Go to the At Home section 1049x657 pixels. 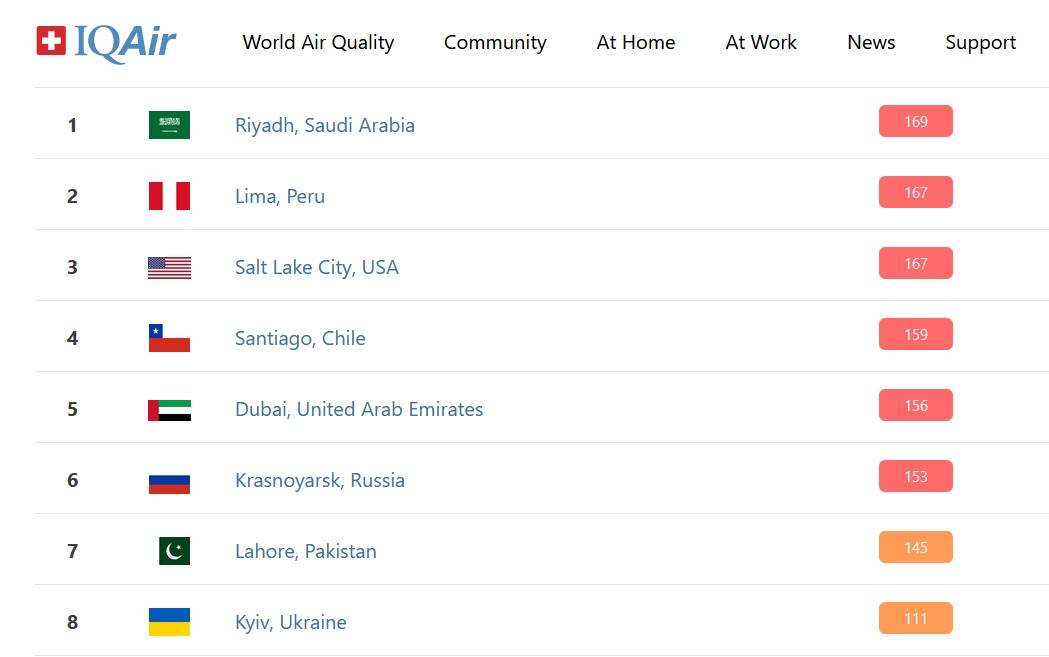pos(635,43)
